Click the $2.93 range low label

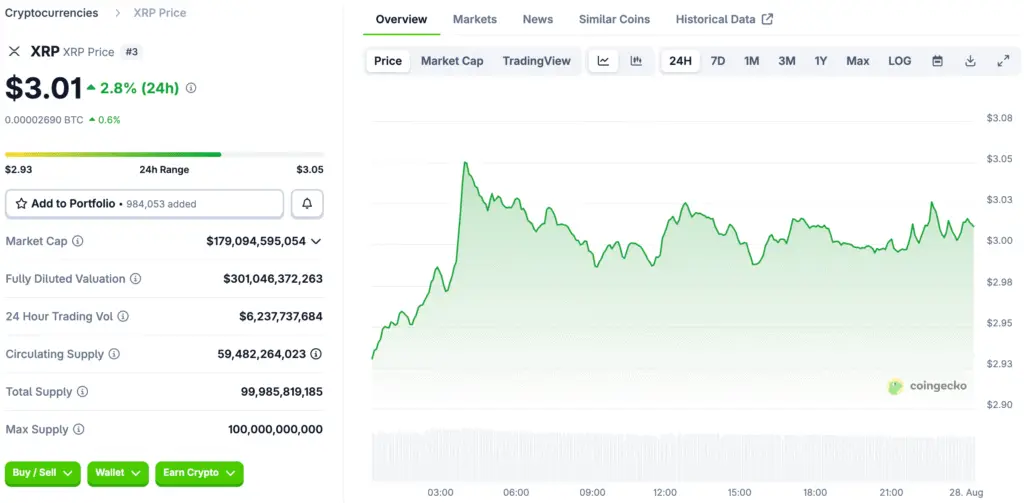(x=18, y=170)
